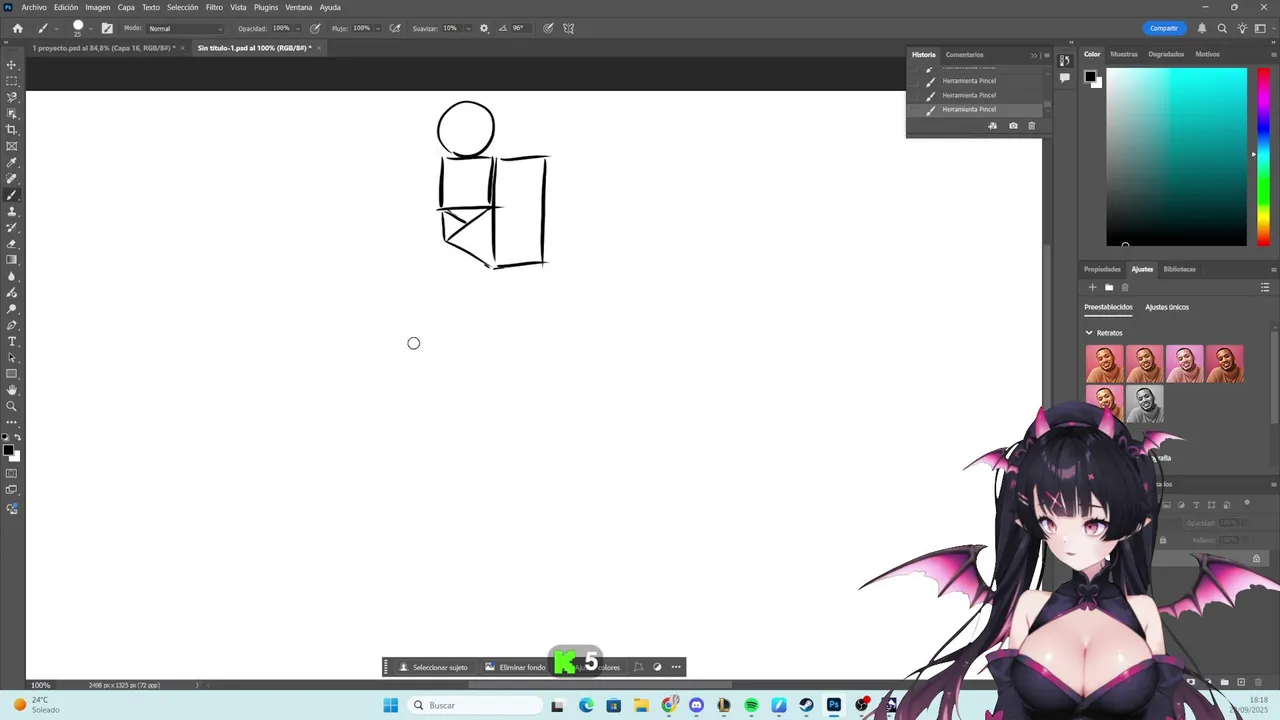
Task: Select the History Brush tool
Action: (x=12, y=227)
